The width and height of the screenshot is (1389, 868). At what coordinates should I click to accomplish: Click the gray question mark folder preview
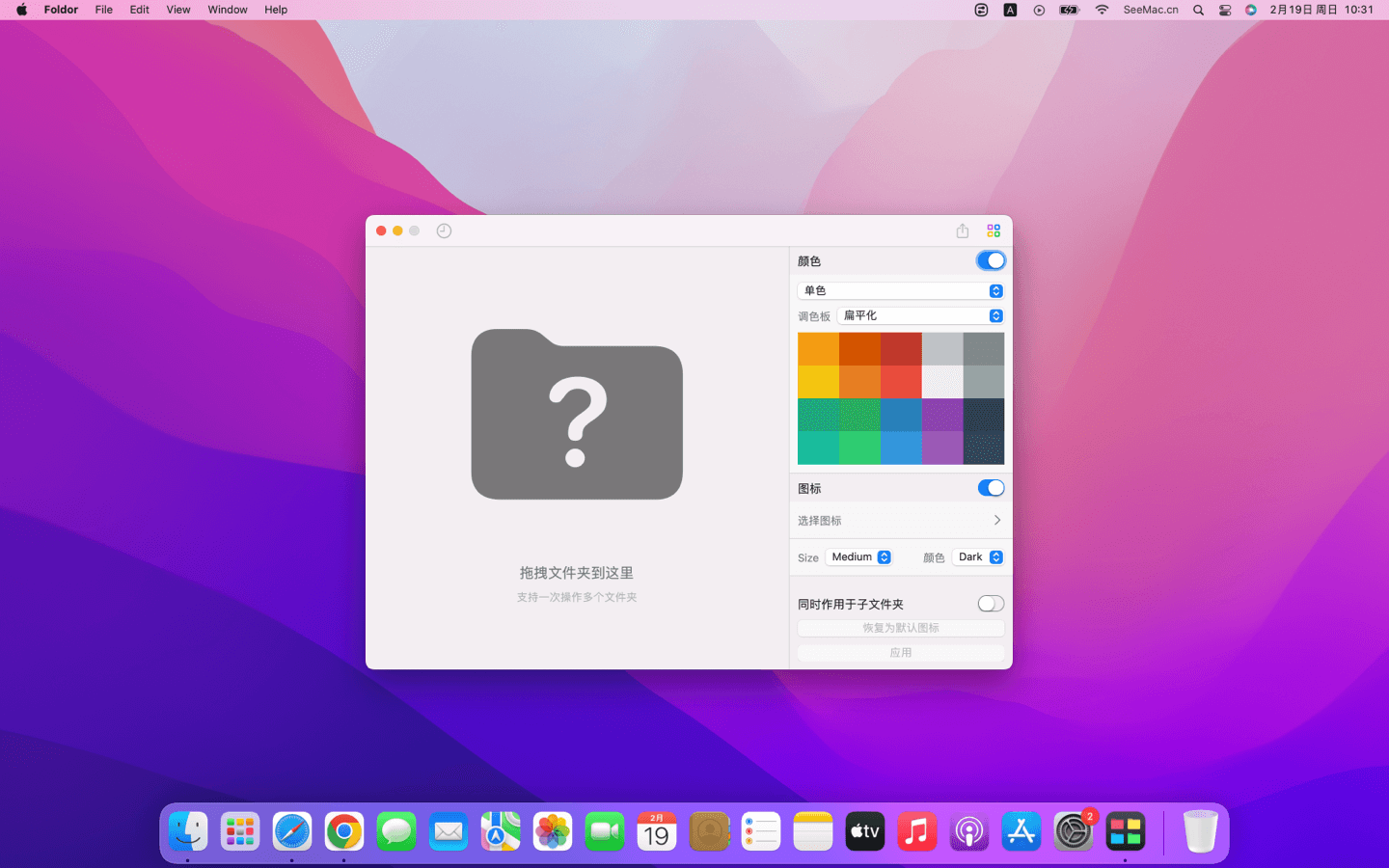click(577, 415)
